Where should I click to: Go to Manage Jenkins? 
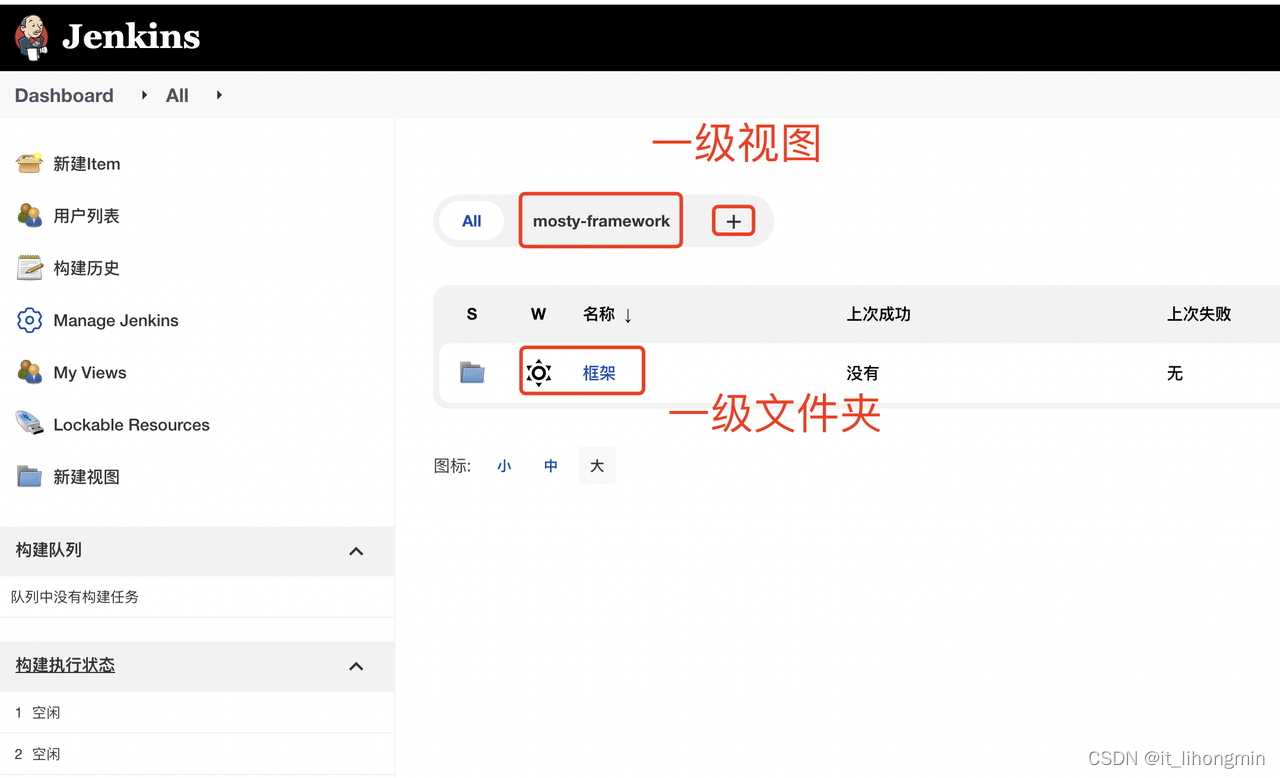click(x=116, y=320)
